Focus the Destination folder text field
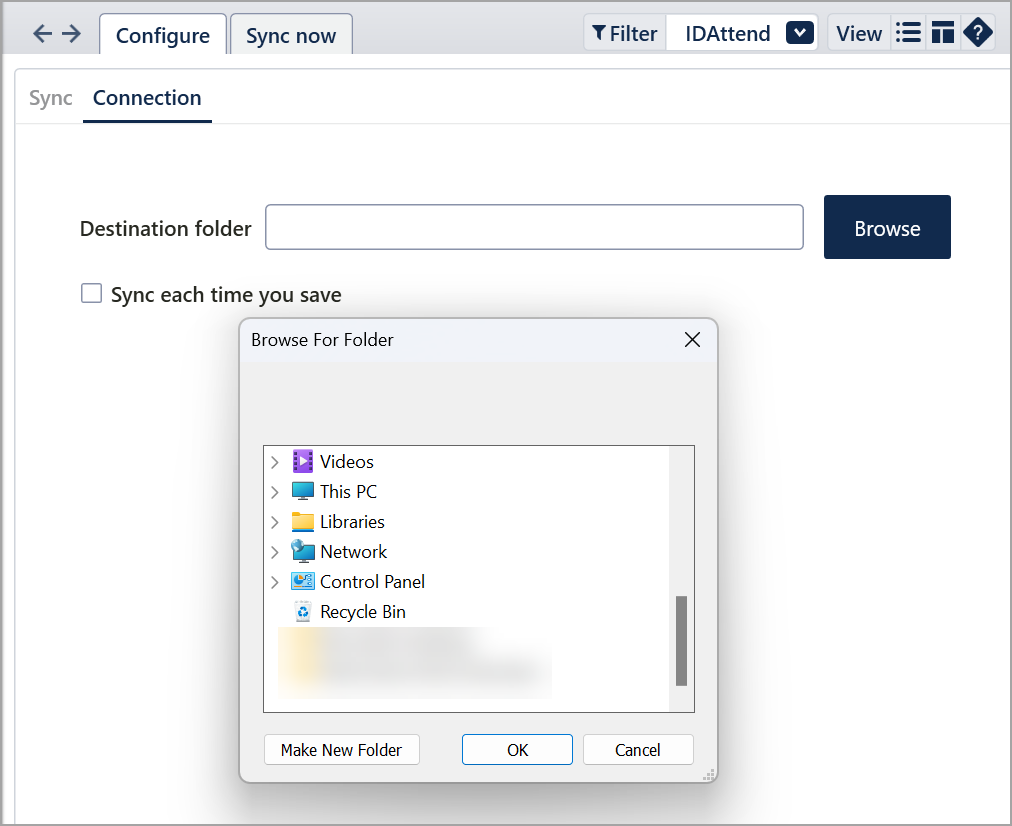The width and height of the screenshot is (1012, 826). point(534,228)
